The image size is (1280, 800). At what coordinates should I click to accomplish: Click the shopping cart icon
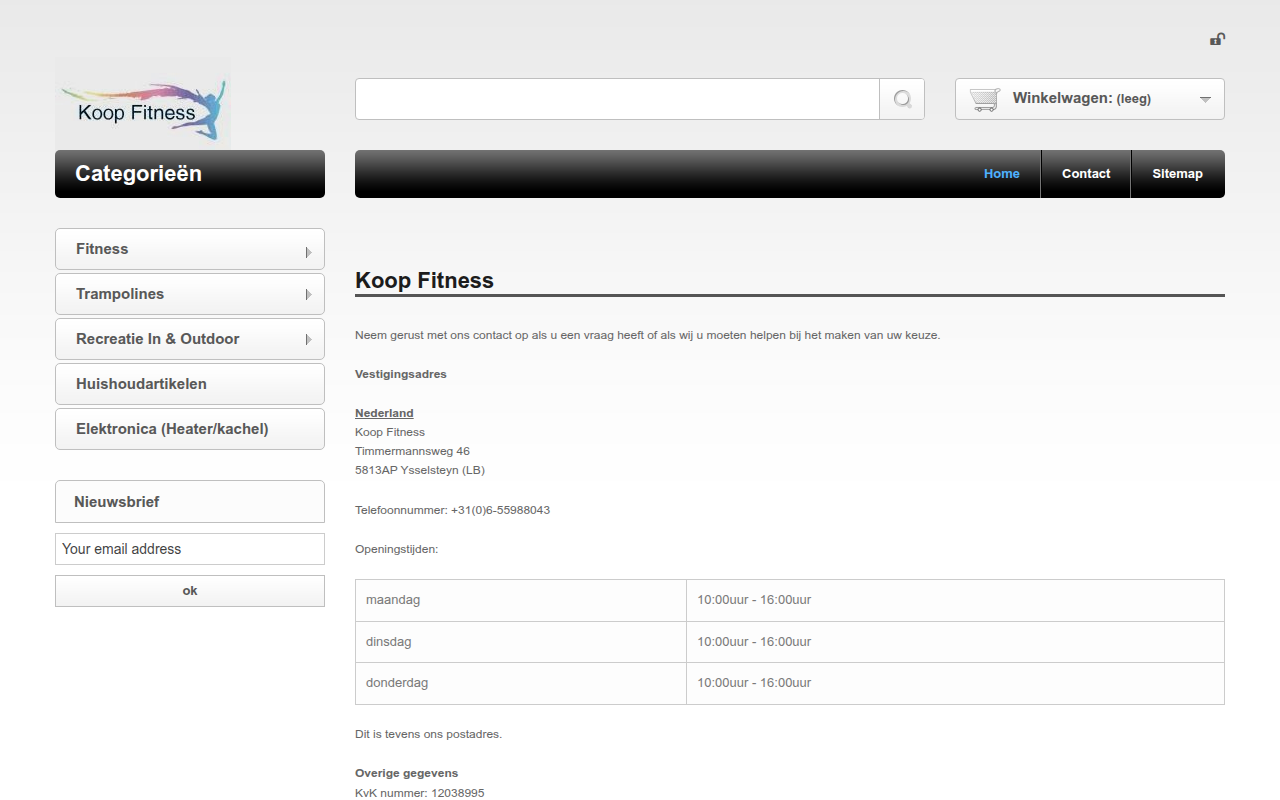point(985,99)
